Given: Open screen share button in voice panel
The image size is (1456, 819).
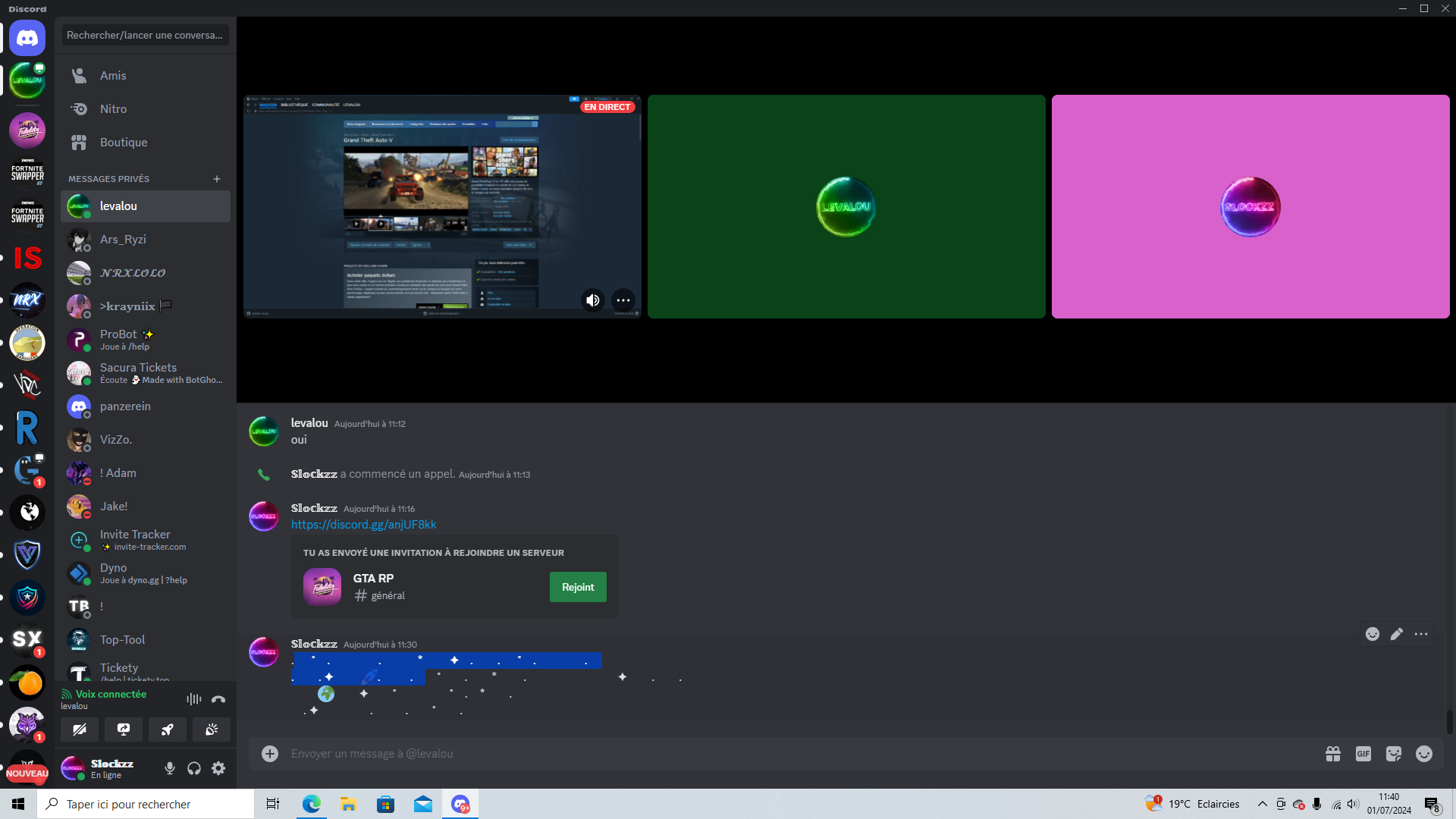Looking at the screenshot, I should click(x=124, y=730).
